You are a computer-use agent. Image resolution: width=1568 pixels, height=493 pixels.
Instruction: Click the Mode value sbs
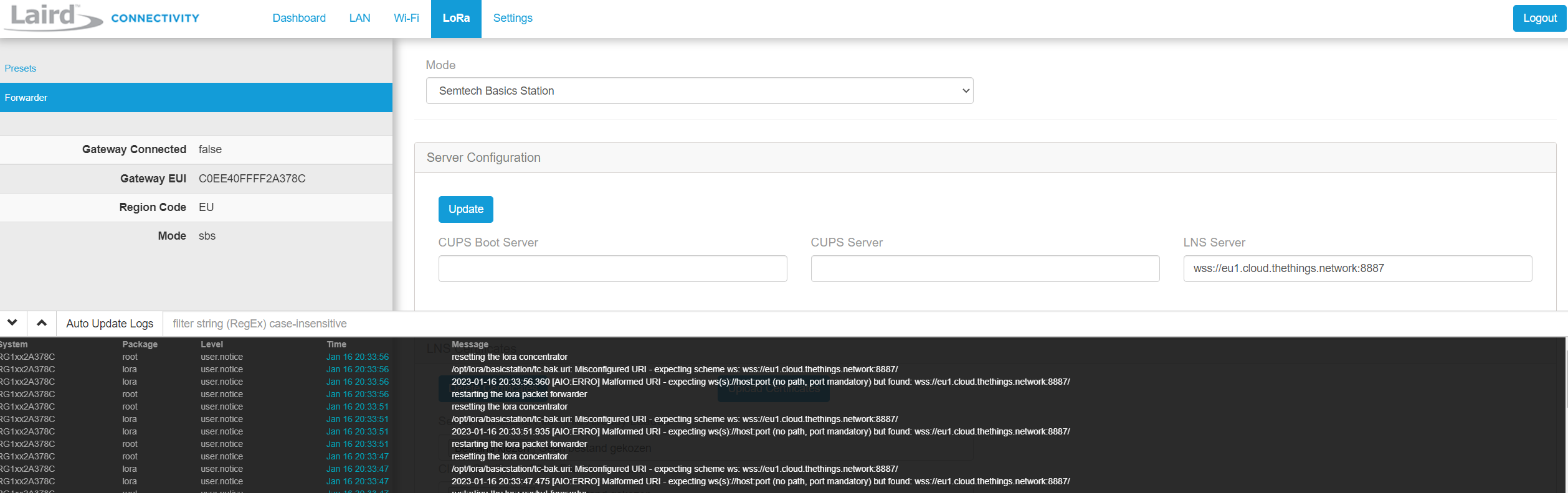[207, 236]
